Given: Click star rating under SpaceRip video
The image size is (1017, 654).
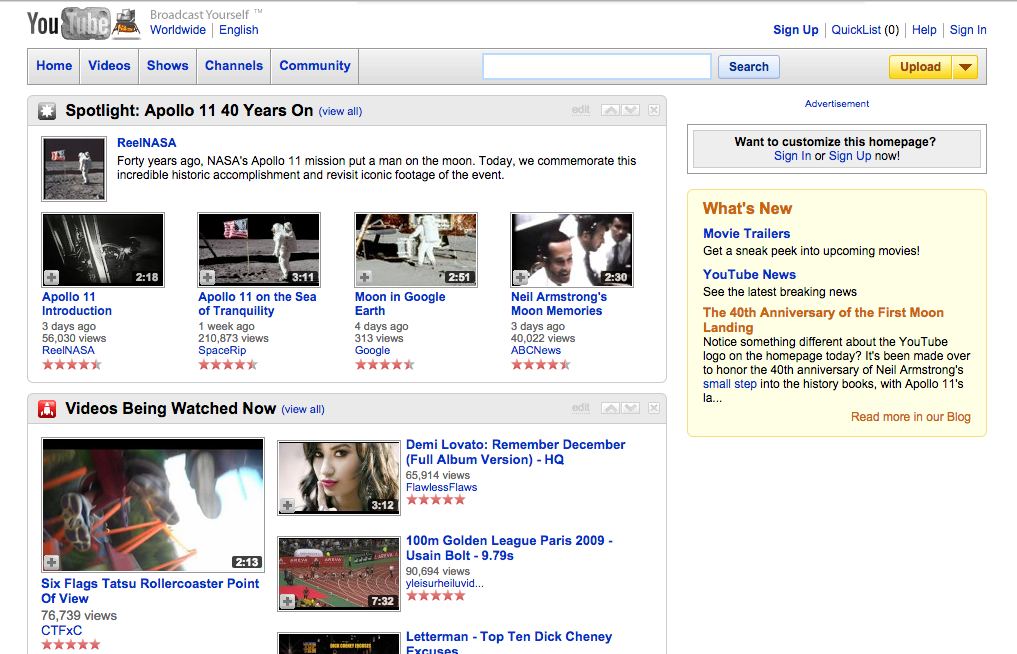Looking at the screenshot, I should tap(228, 365).
